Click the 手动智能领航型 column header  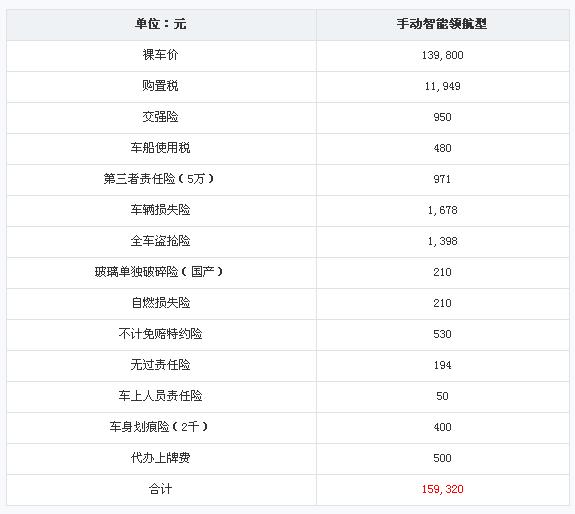coord(442,24)
